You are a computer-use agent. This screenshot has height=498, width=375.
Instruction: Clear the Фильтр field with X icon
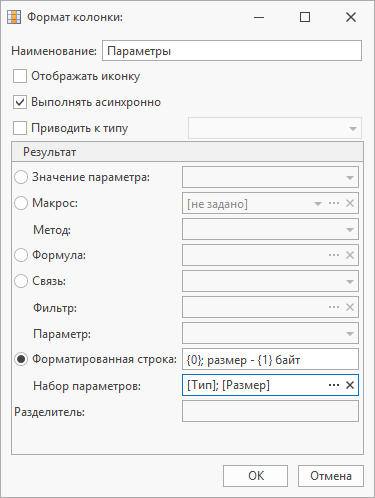350,307
